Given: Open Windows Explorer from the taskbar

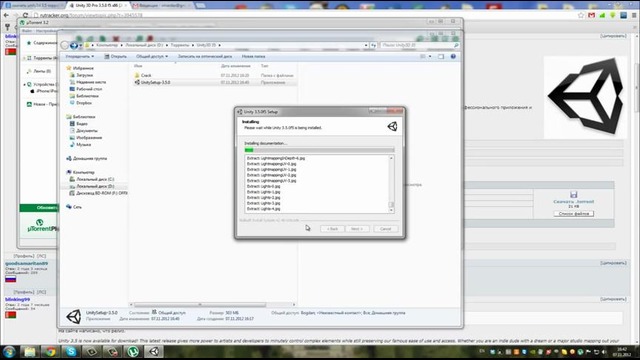Looking at the screenshot, I should pyautogui.click(x=29, y=352).
